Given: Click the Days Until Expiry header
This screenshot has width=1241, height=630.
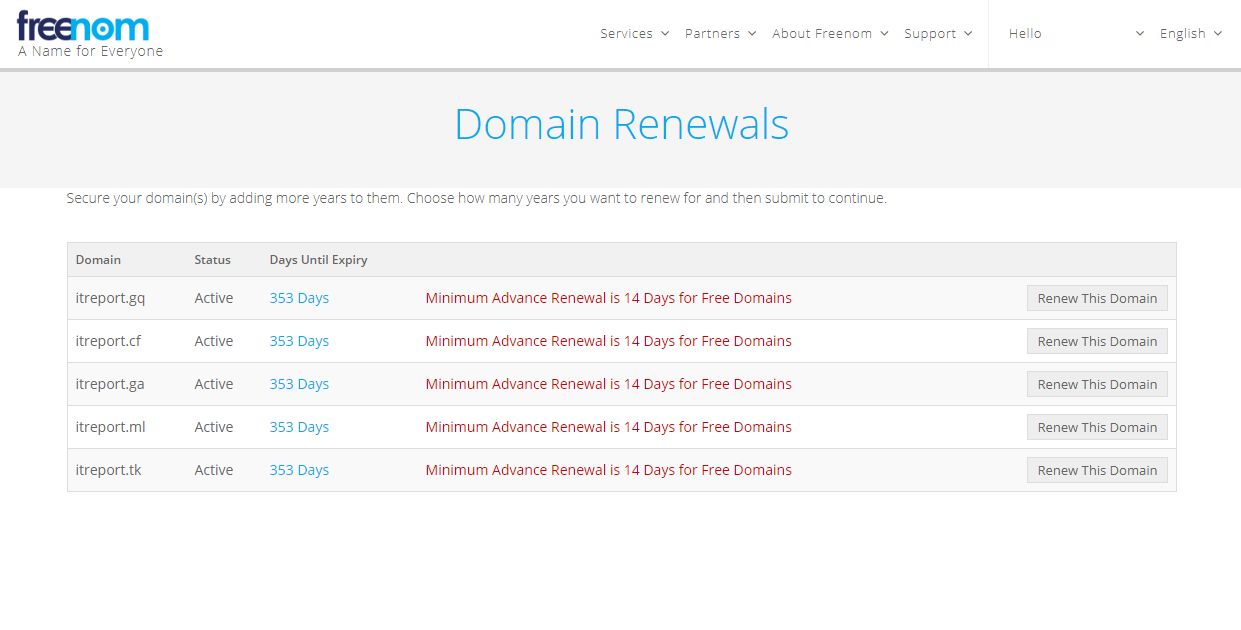Looking at the screenshot, I should pyautogui.click(x=318, y=259).
